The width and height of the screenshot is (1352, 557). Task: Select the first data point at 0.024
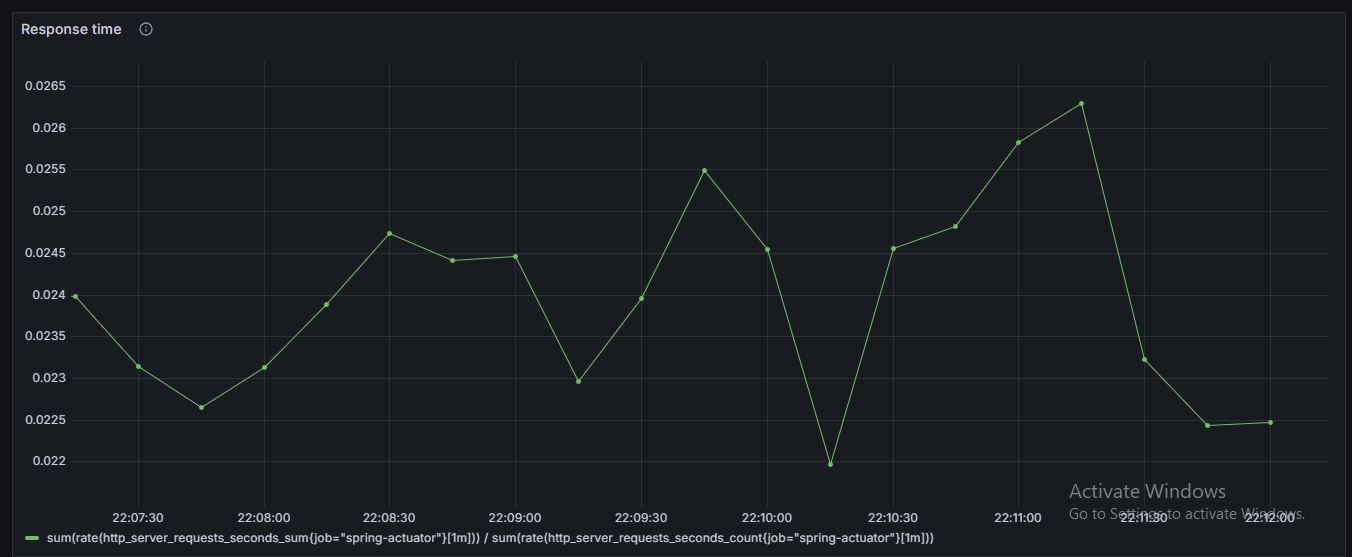[x=75, y=296]
